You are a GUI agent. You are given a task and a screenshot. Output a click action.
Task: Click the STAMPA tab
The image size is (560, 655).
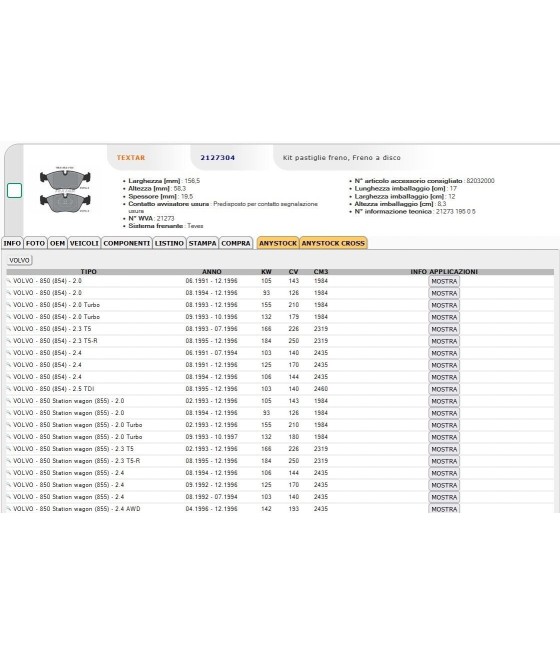coord(203,243)
